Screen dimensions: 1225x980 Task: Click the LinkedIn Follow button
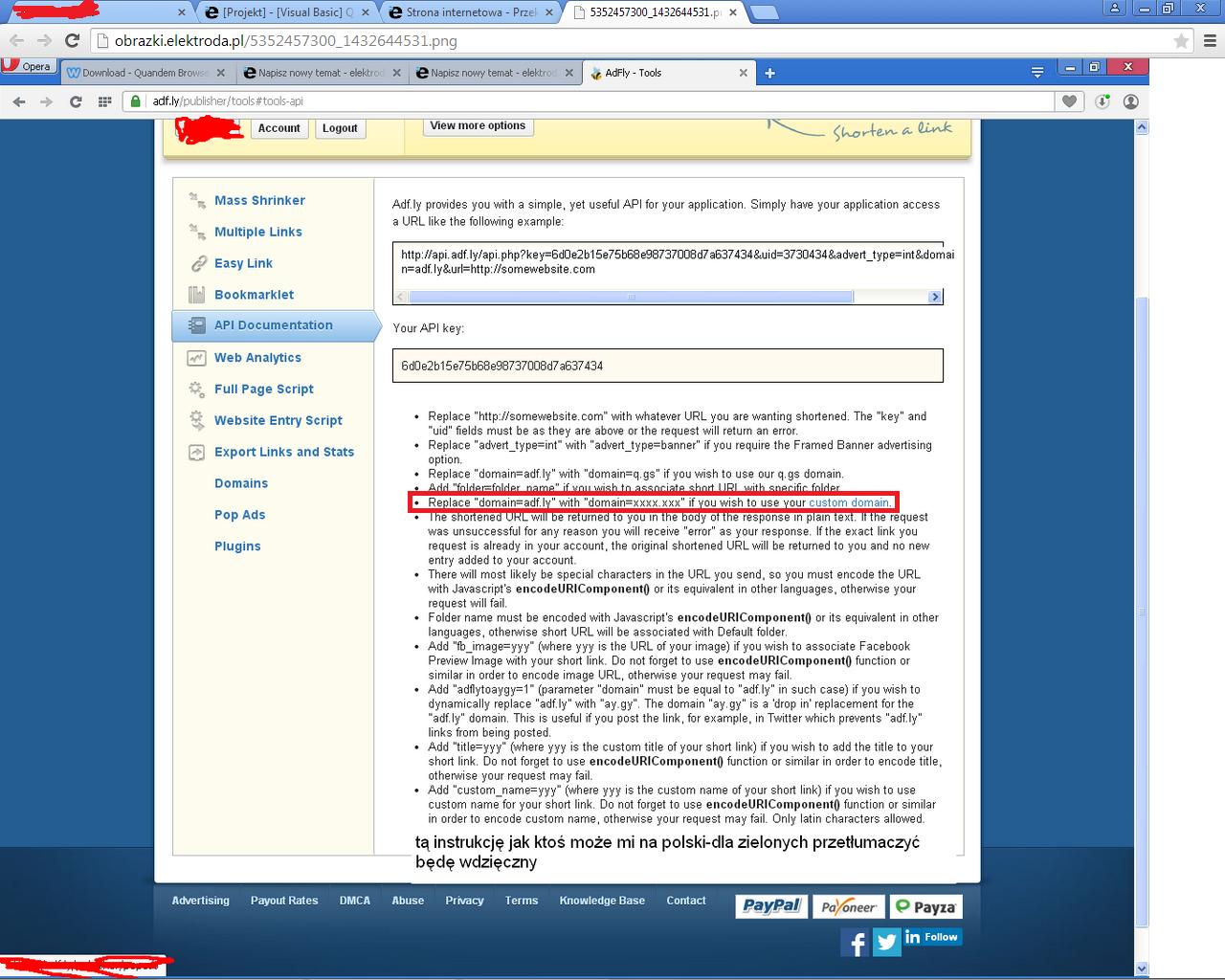point(932,937)
